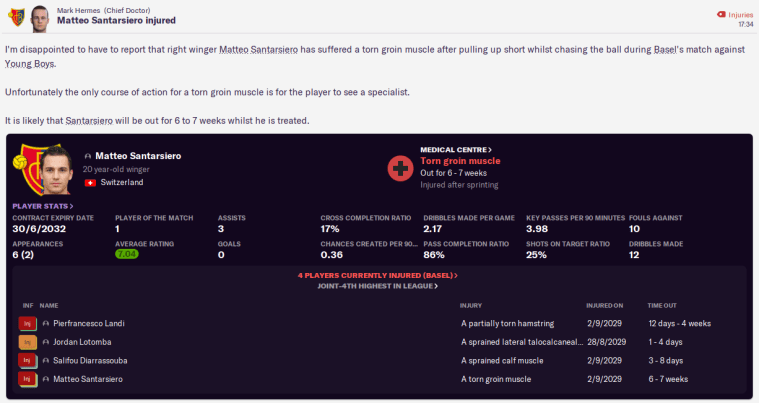This screenshot has width=759, height=403.
Task: Click the injury status icon for Salifou Diarrassouba
Action: (x=27, y=360)
